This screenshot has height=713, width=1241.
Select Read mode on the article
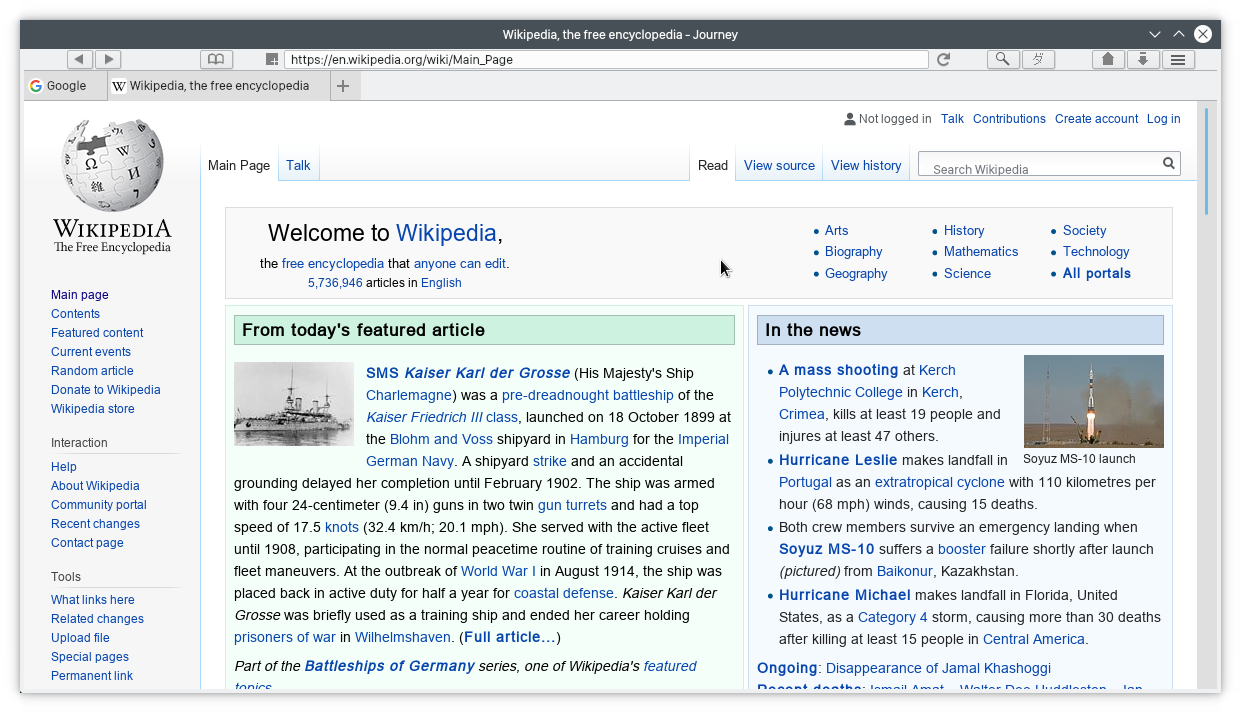pos(712,165)
